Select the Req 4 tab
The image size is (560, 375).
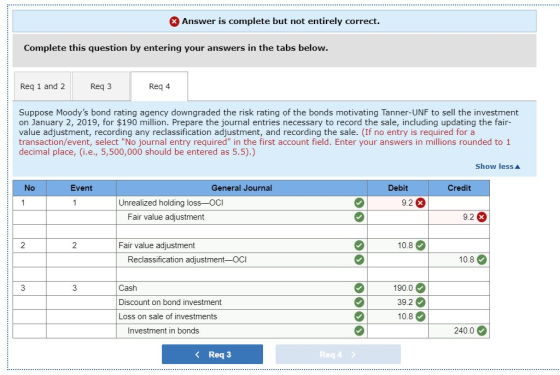click(159, 86)
